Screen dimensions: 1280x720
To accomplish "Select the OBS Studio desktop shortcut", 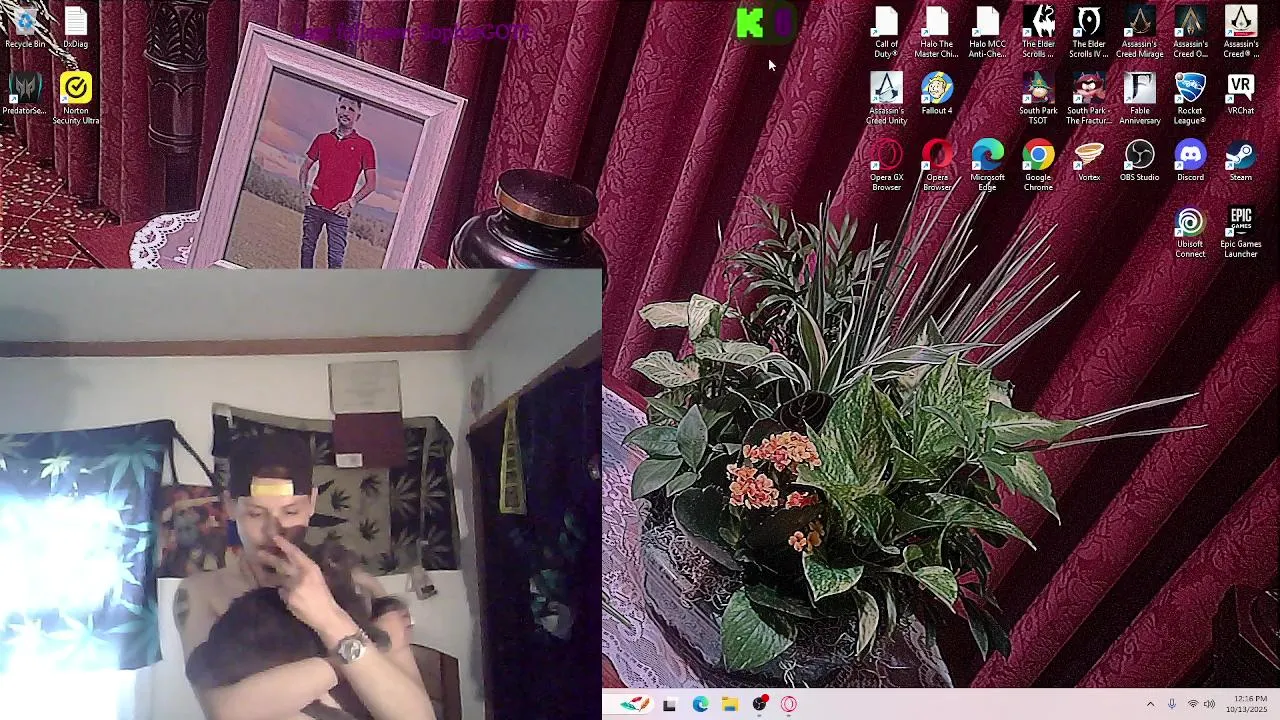I will click(x=1140, y=161).
